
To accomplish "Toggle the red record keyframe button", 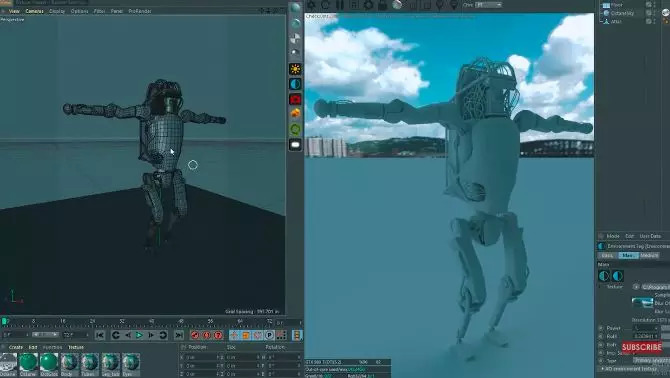I will 195,335.
